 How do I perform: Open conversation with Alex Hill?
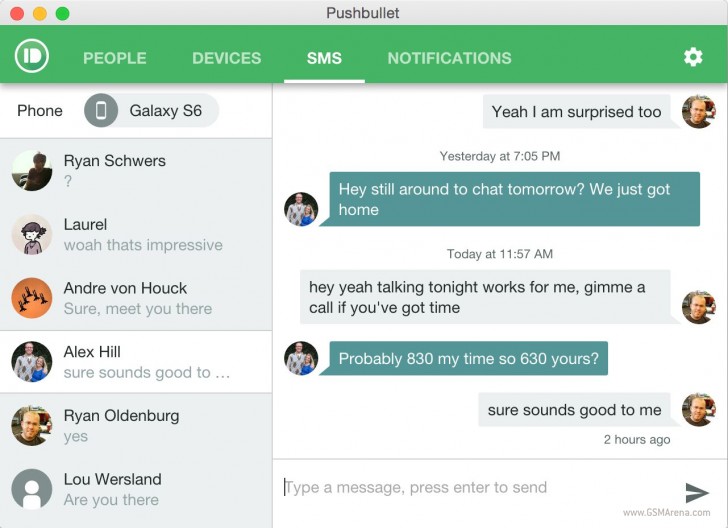(136, 362)
